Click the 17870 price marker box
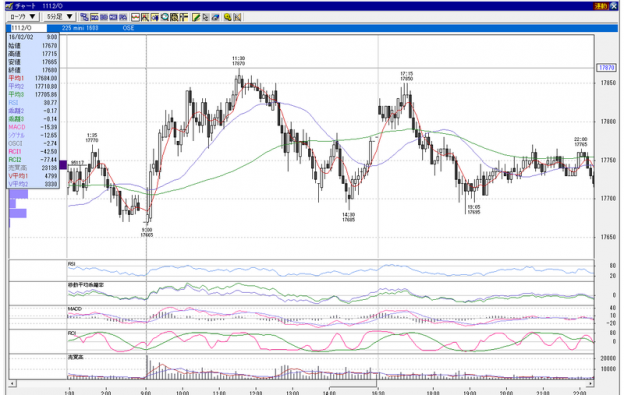The height and width of the screenshot is (395, 624). (606, 68)
